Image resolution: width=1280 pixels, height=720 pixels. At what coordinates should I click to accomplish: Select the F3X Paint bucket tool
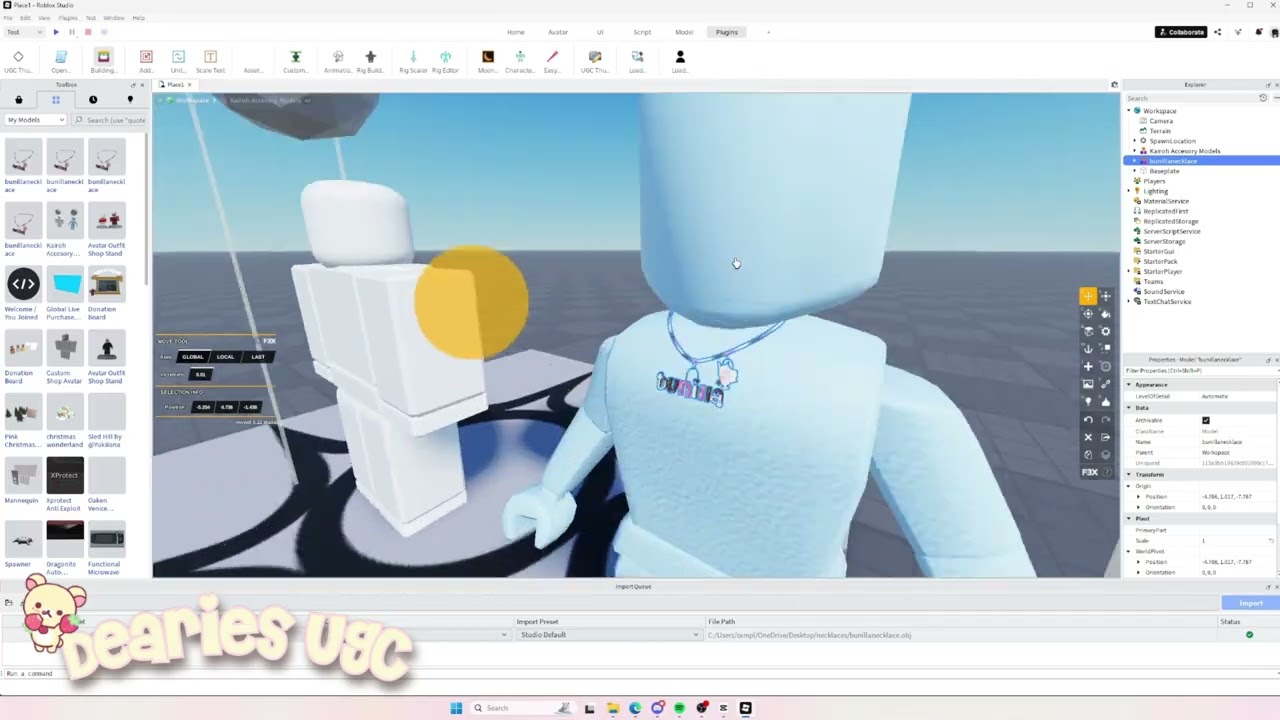coord(1105,313)
